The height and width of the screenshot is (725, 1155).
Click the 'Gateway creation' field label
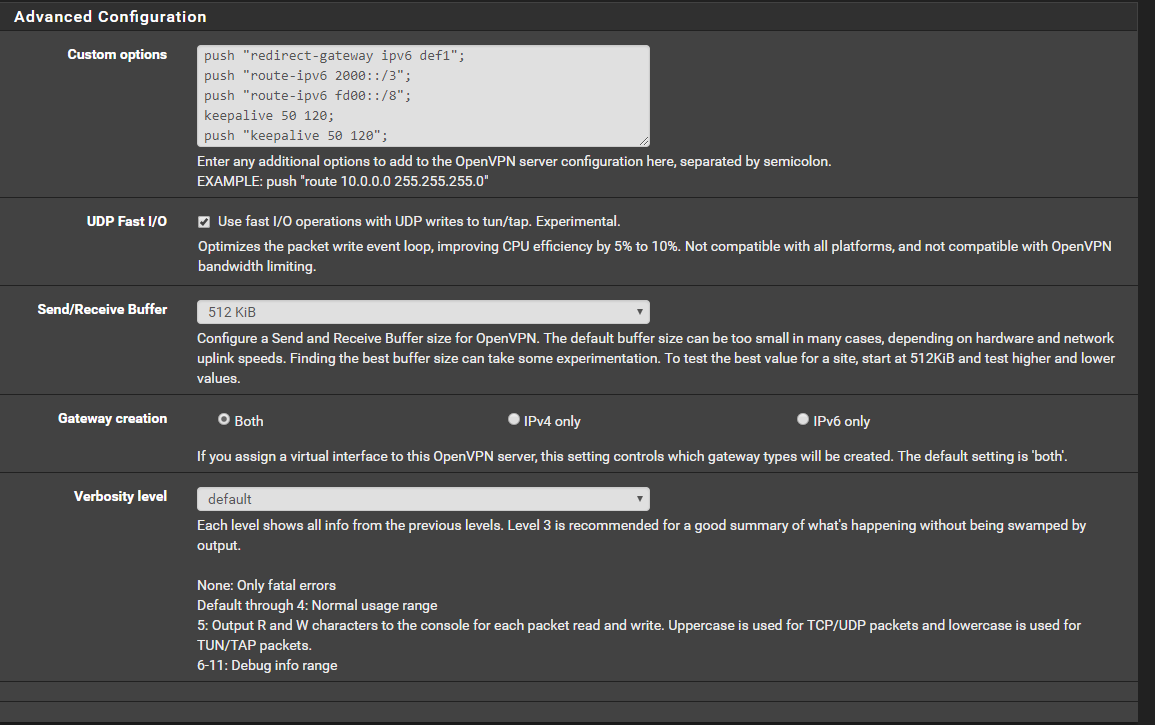pyautogui.click(x=113, y=419)
